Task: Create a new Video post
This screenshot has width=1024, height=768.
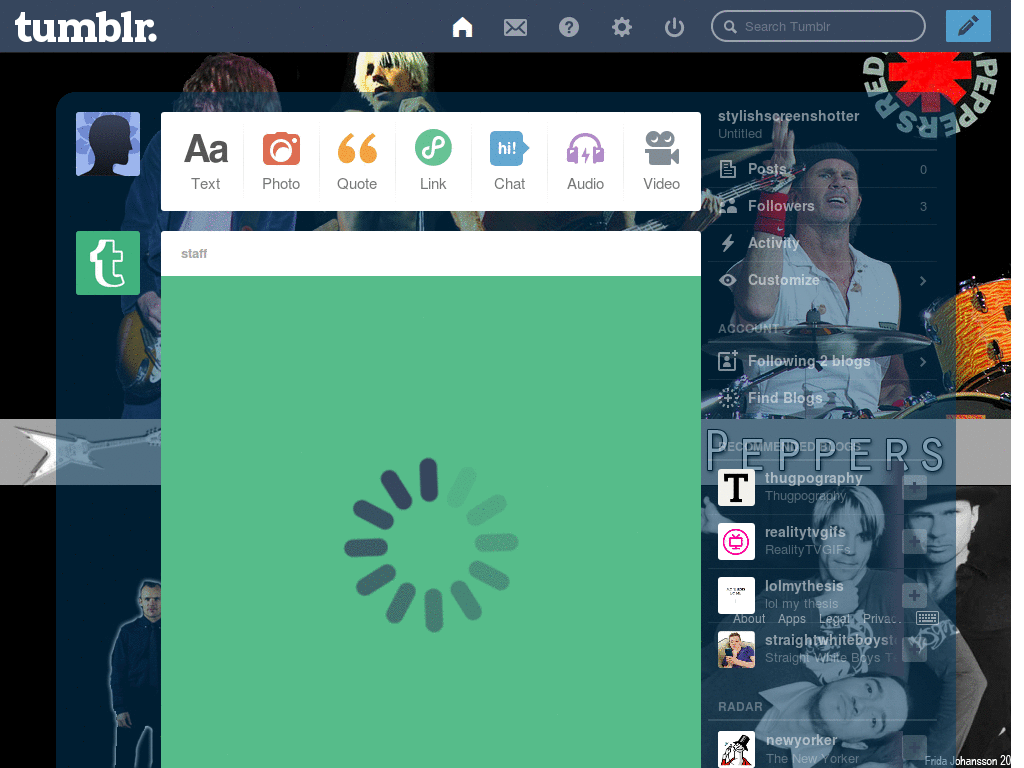Action: tap(662, 161)
